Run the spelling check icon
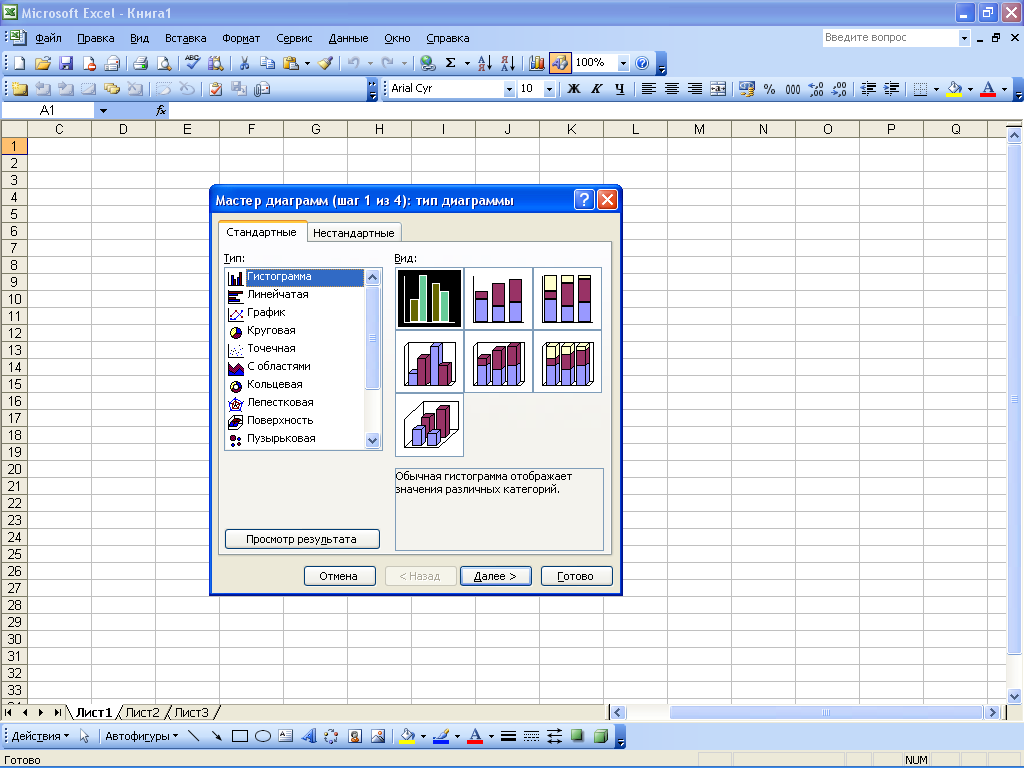This screenshot has width=1024, height=768. (192, 63)
